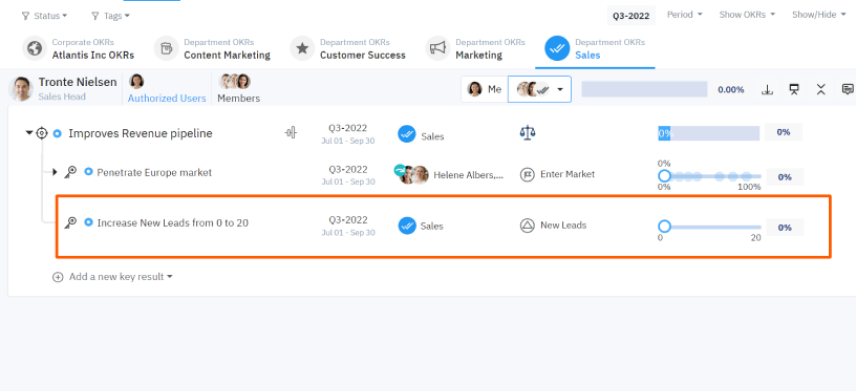Open presentation mode icon
This screenshot has height=392, width=856.
coord(794,90)
